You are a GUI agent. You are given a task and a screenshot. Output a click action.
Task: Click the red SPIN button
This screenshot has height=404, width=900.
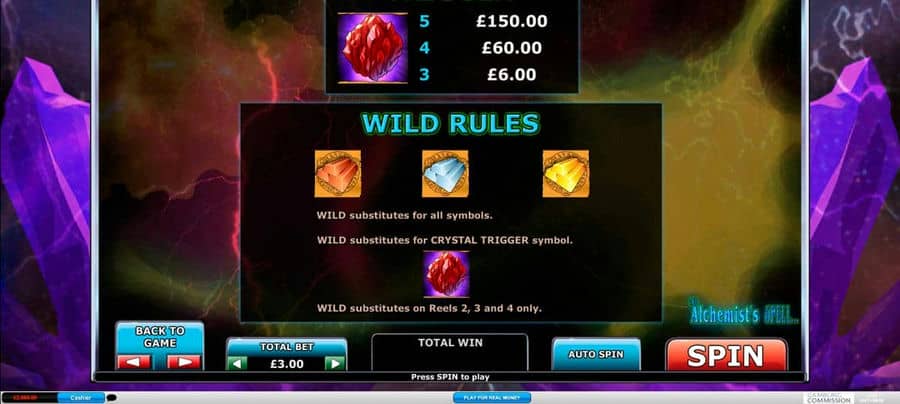pyautogui.click(x=726, y=355)
